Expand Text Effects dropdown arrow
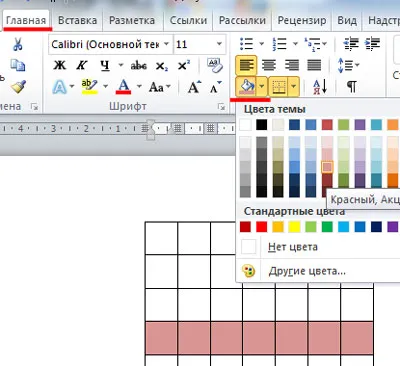Image resolution: width=400 pixels, height=366 pixels. tap(72, 87)
